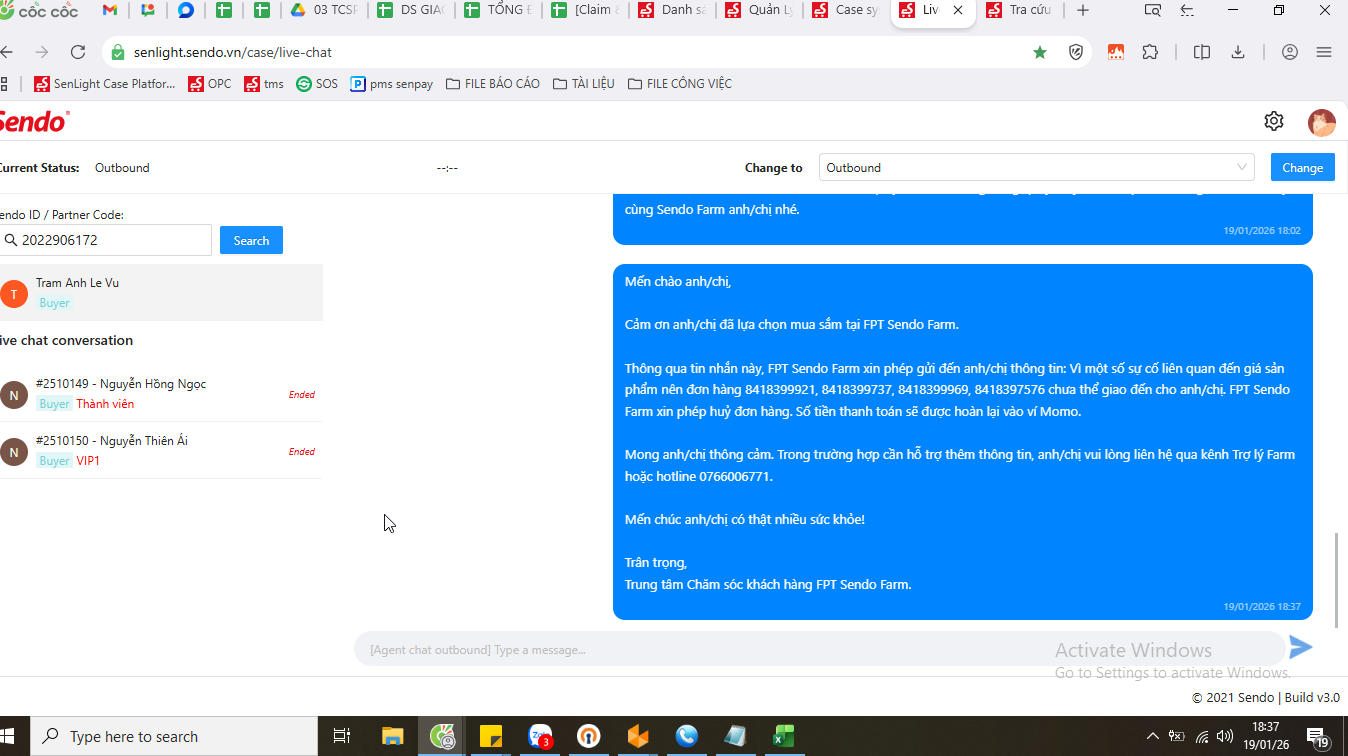Open Task View on the taskbar
The image size is (1348, 756).
[x=341, y=737]
